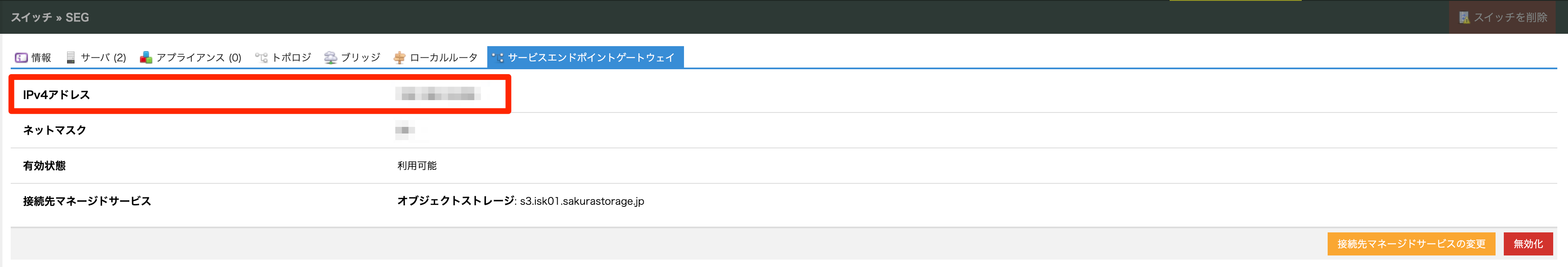Viewport: 1568px width, 267px height.
Task: Click the cloud bridge icon next to ブリッジ
Action: (330, 57)
